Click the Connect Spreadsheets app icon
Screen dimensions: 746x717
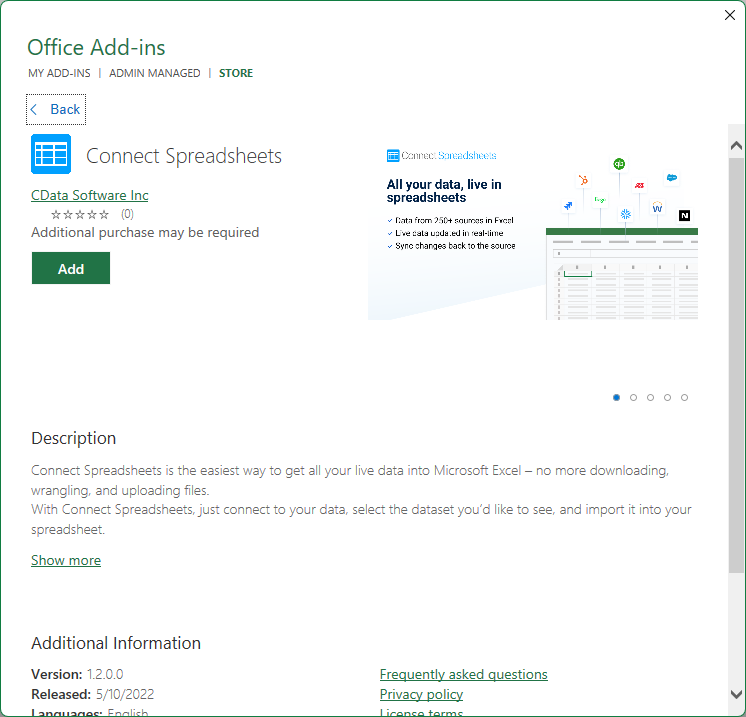(51, 155)
